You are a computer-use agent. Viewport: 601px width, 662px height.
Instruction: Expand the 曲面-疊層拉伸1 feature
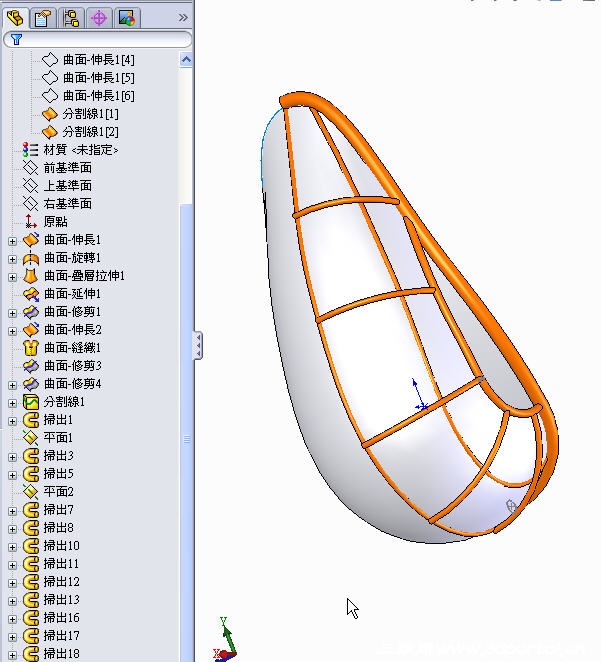pyautogui.click(x=13, y=277)
